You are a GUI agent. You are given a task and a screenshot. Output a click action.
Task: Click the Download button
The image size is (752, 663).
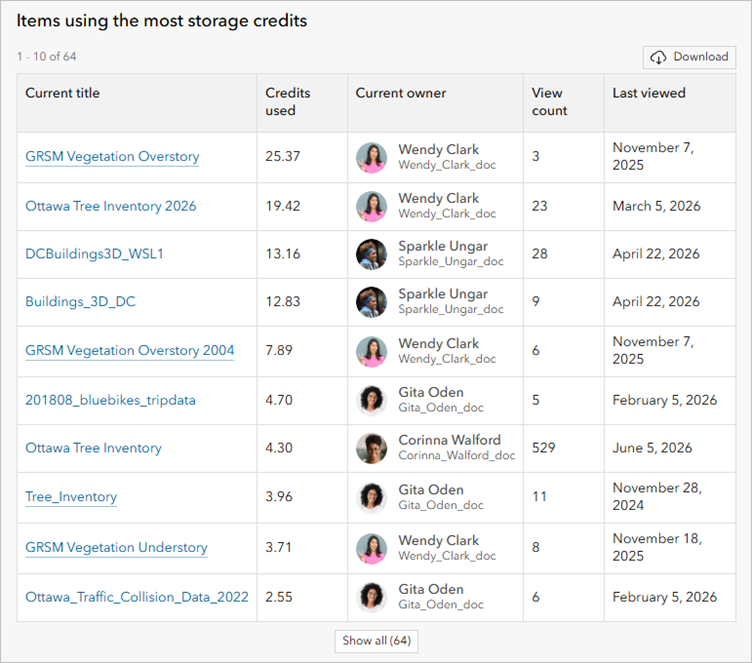tap(689, 57)
